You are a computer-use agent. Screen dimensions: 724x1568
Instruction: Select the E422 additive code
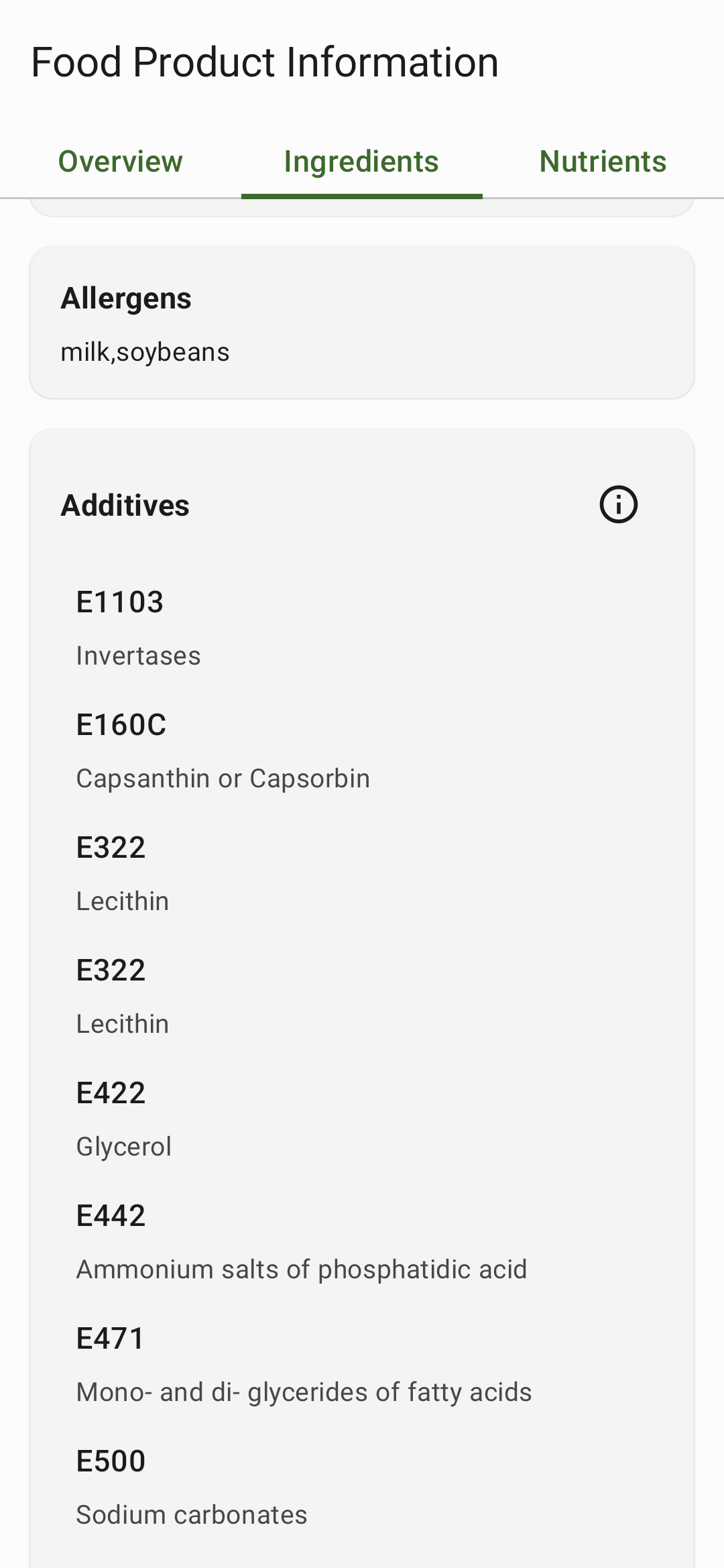point(111,1093)
